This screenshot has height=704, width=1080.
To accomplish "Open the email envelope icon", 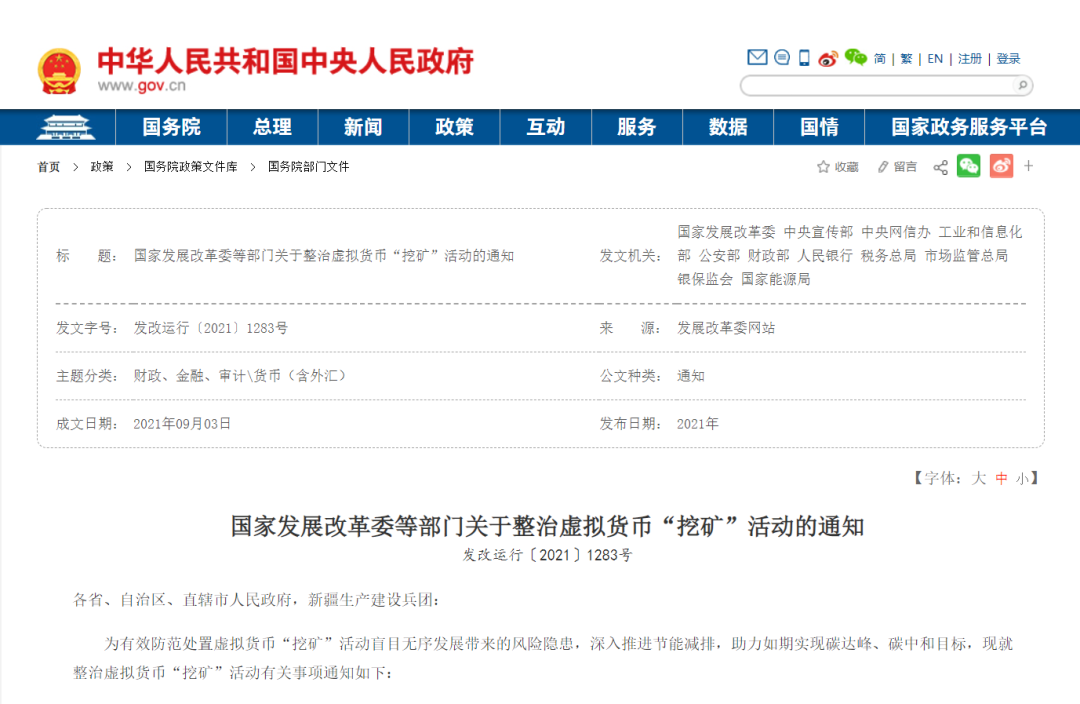I will pyautogui.click(x=757, y=57).
